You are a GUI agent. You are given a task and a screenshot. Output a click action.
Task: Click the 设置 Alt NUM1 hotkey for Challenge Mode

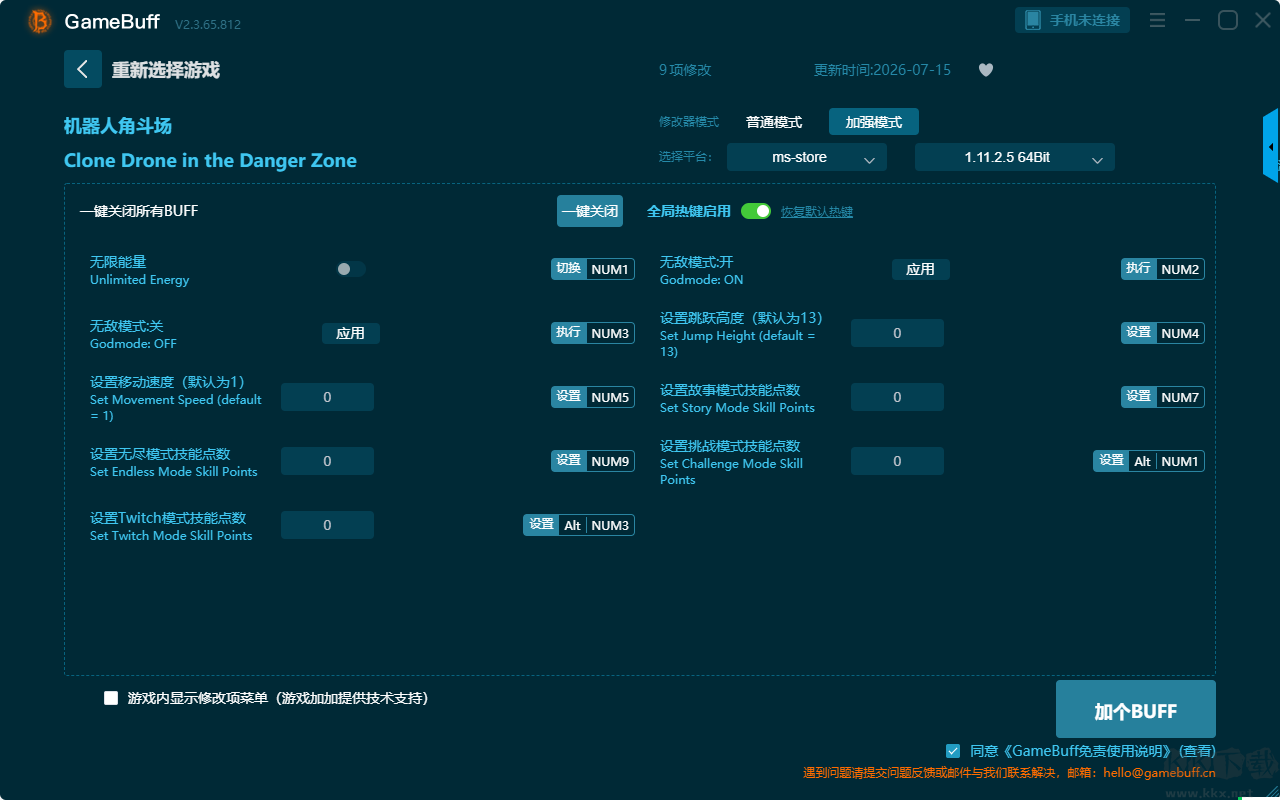point(1149,461)
